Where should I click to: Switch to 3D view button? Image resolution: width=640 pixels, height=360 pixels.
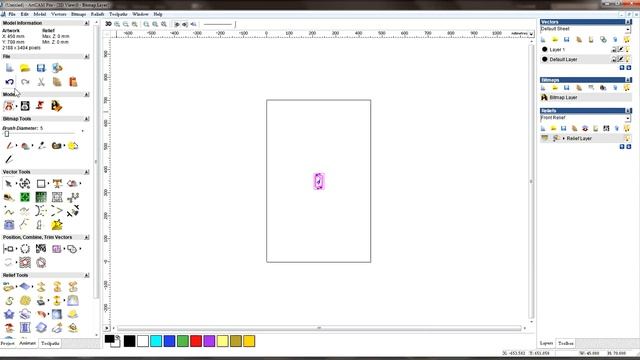108,24
